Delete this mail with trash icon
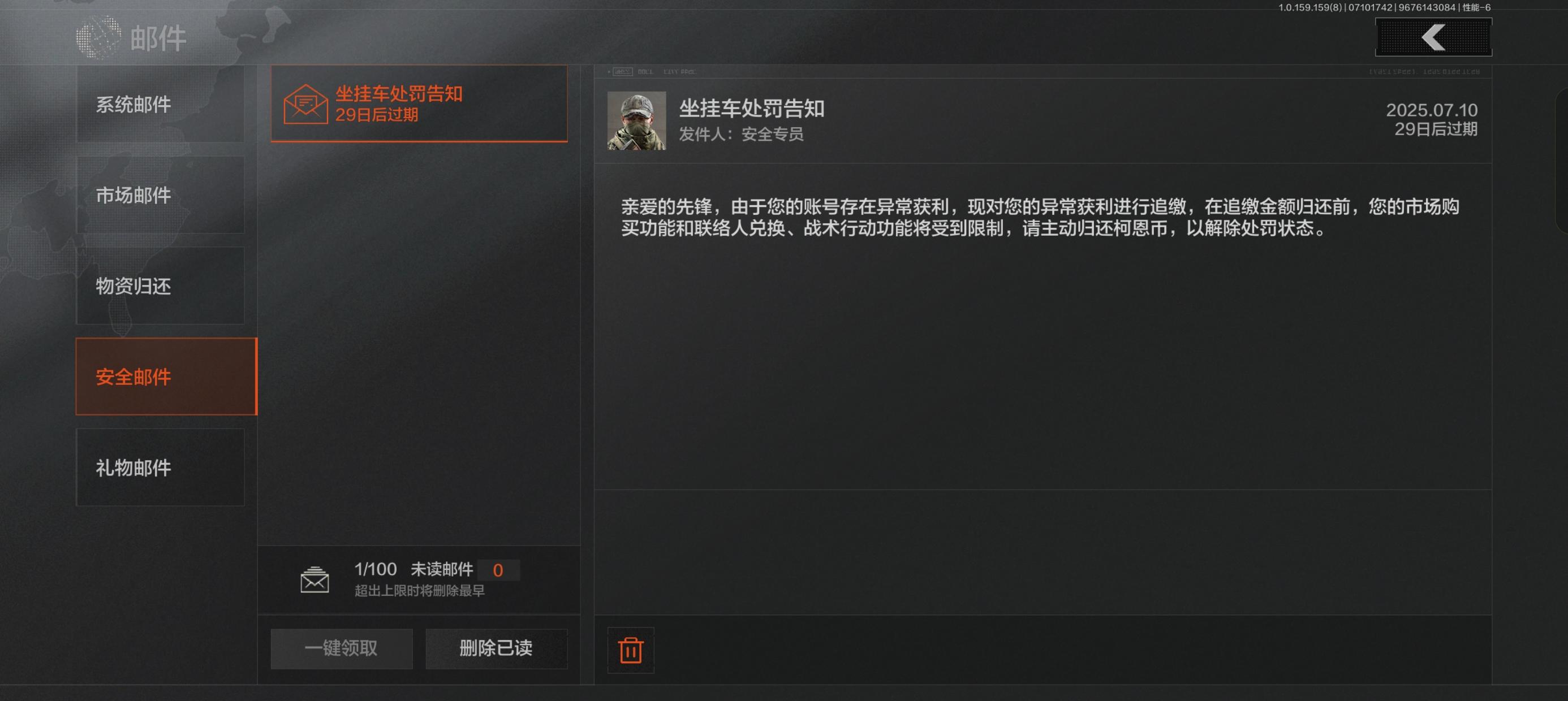 point(631,650)
